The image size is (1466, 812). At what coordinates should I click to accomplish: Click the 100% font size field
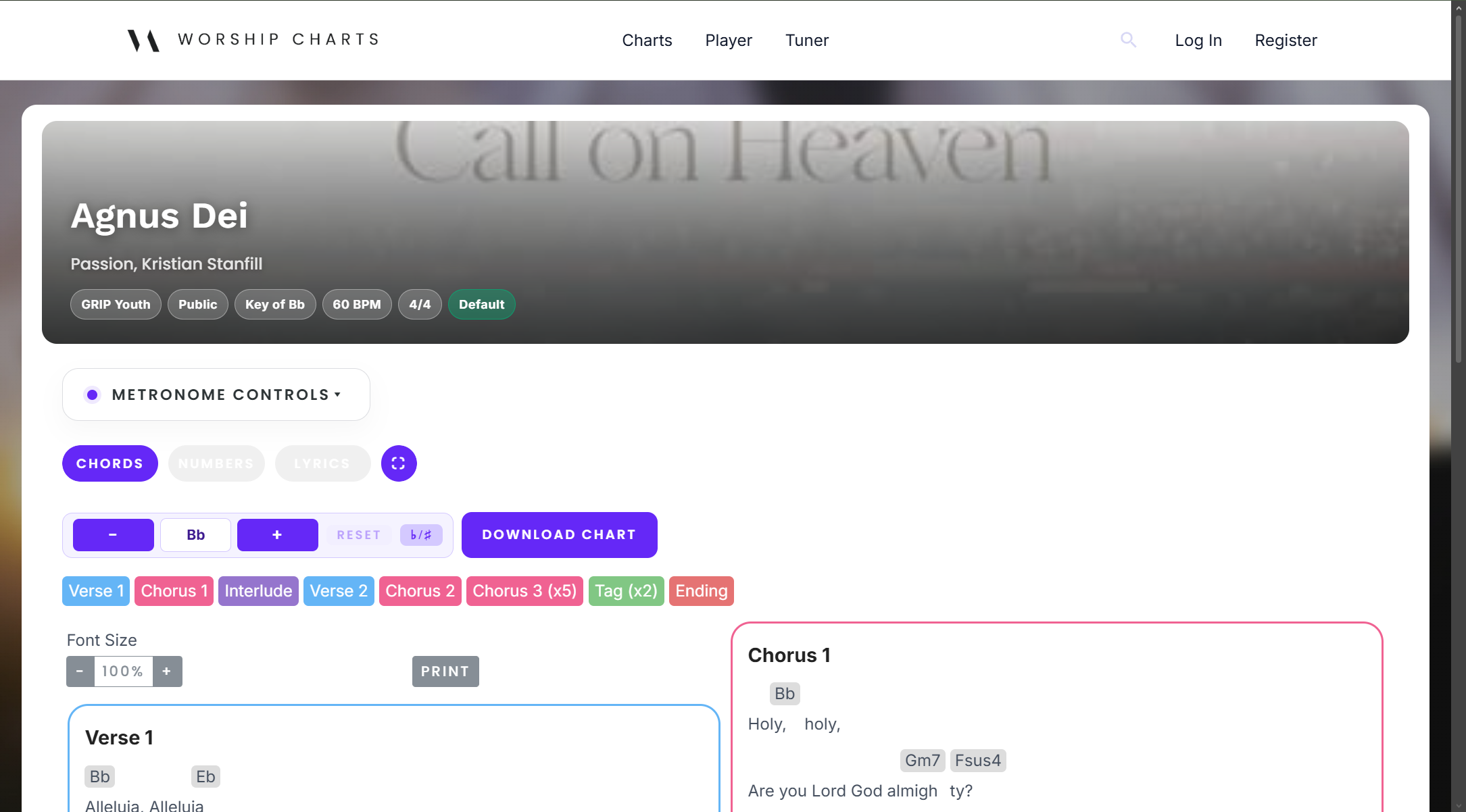pos(124,671)
